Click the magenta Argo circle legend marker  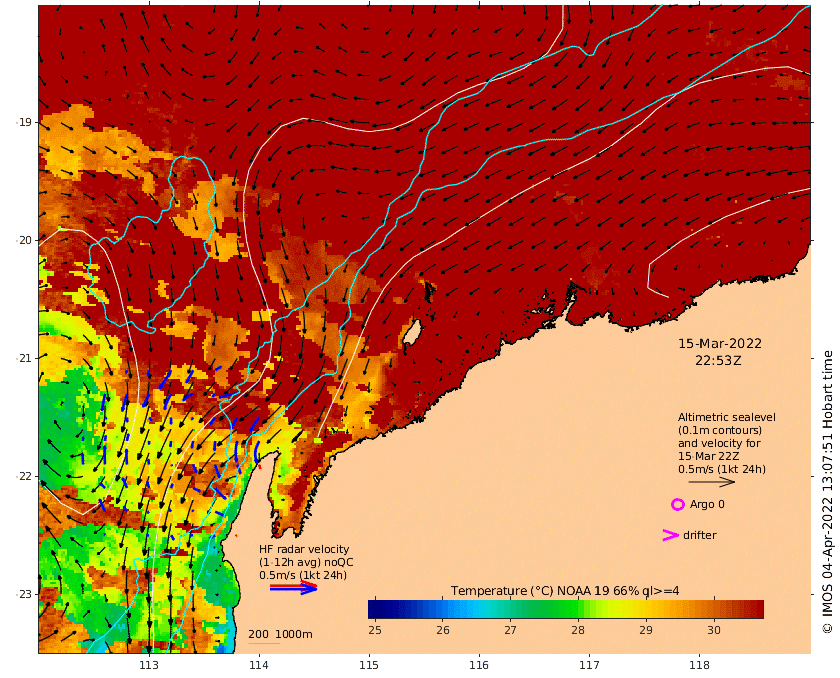coord(678,504)
